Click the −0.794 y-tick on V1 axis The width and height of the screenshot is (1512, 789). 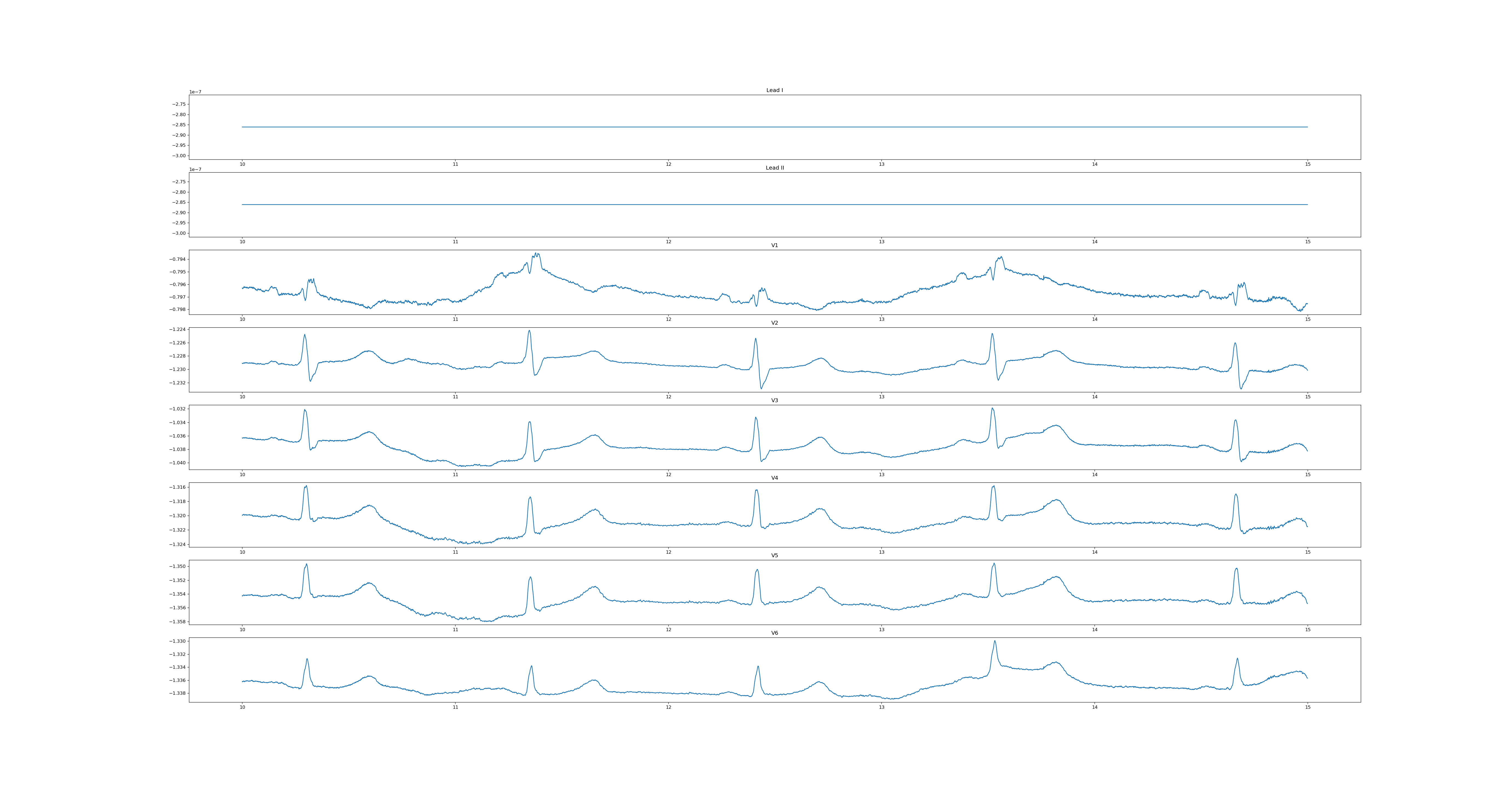pos(178,259)
